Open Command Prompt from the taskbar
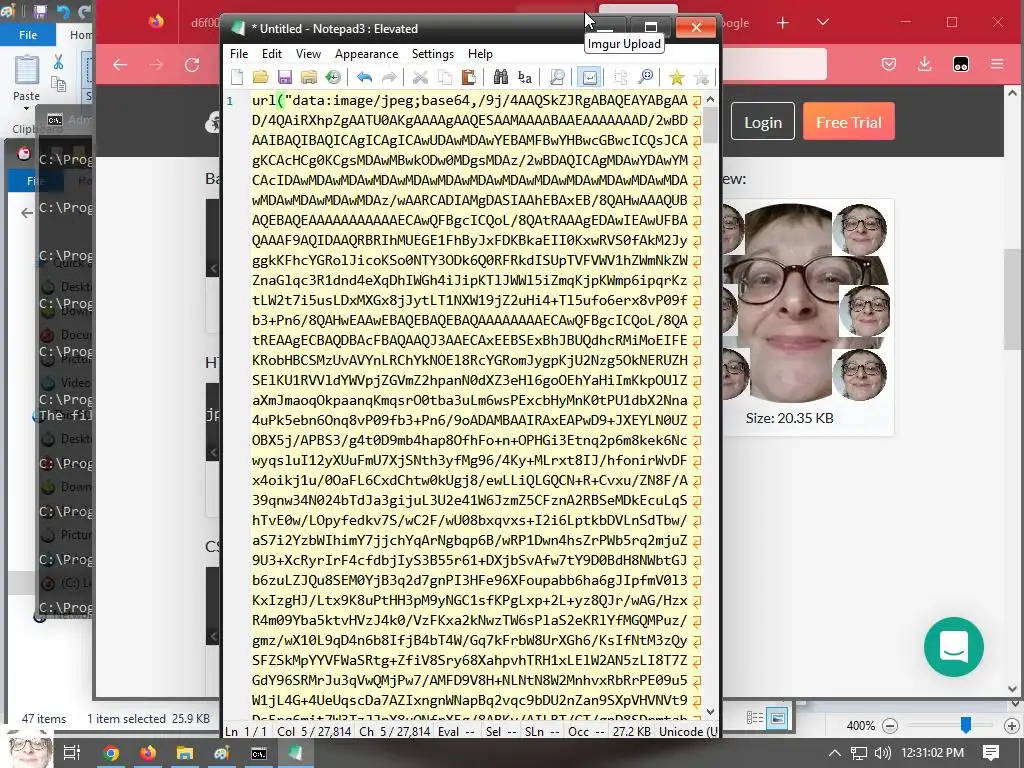Screen dimensions: 1024x768 click(x=259, y=754)
